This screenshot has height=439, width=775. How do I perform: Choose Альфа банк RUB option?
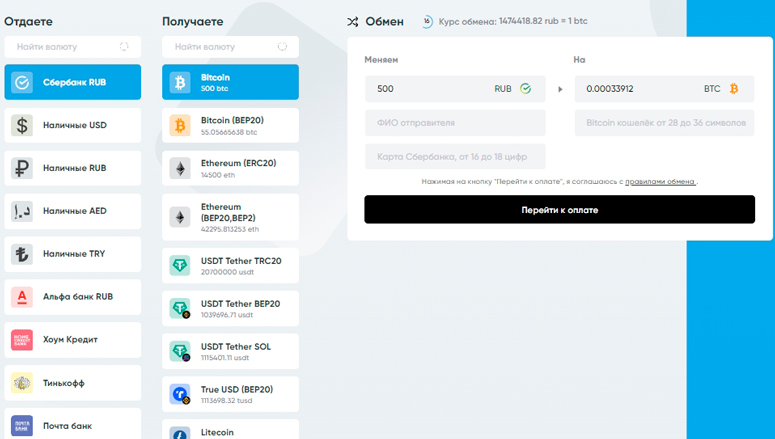click(73, 297)
